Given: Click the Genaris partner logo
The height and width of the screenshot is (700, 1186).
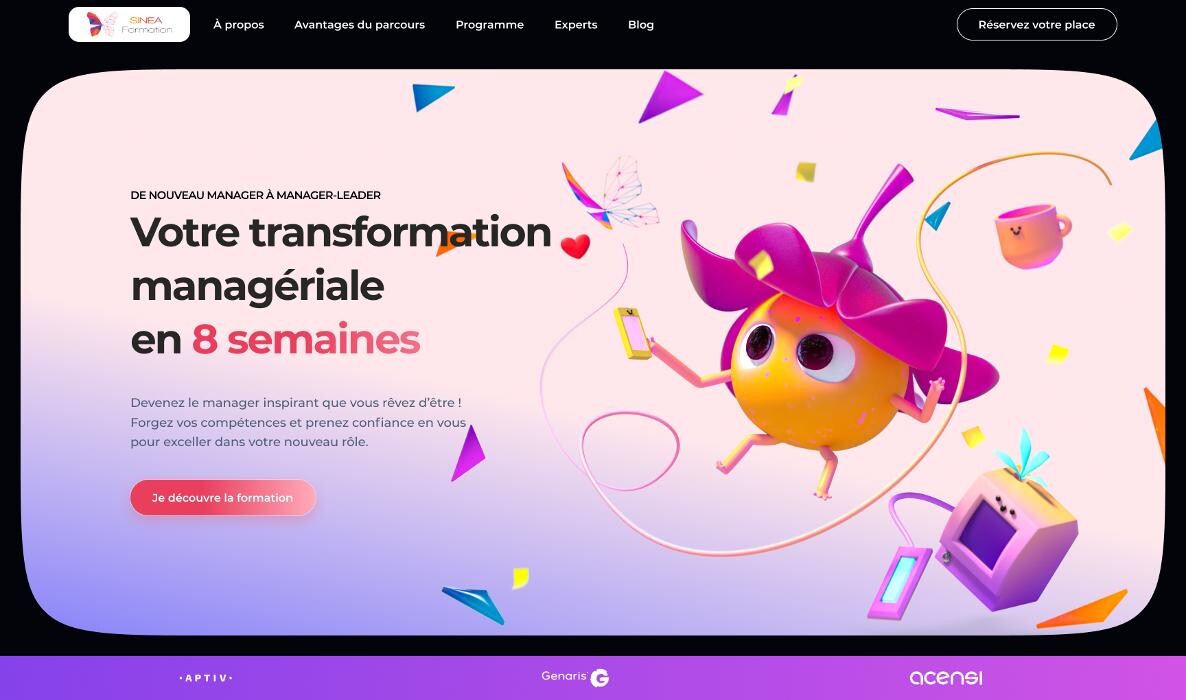Looking at the screenshot, I should point(575,677).
